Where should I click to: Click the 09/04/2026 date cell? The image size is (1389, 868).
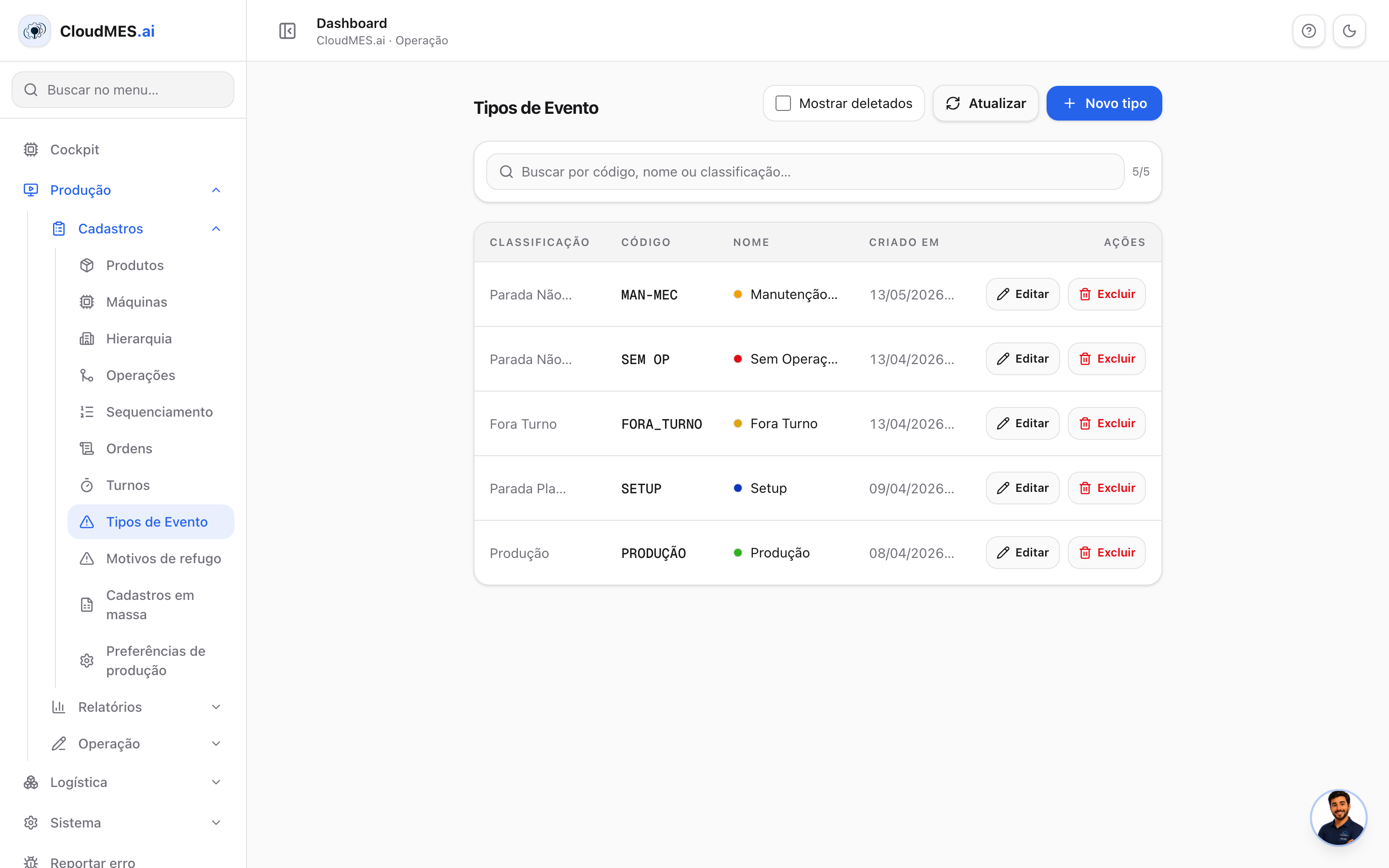coord(912,488)
